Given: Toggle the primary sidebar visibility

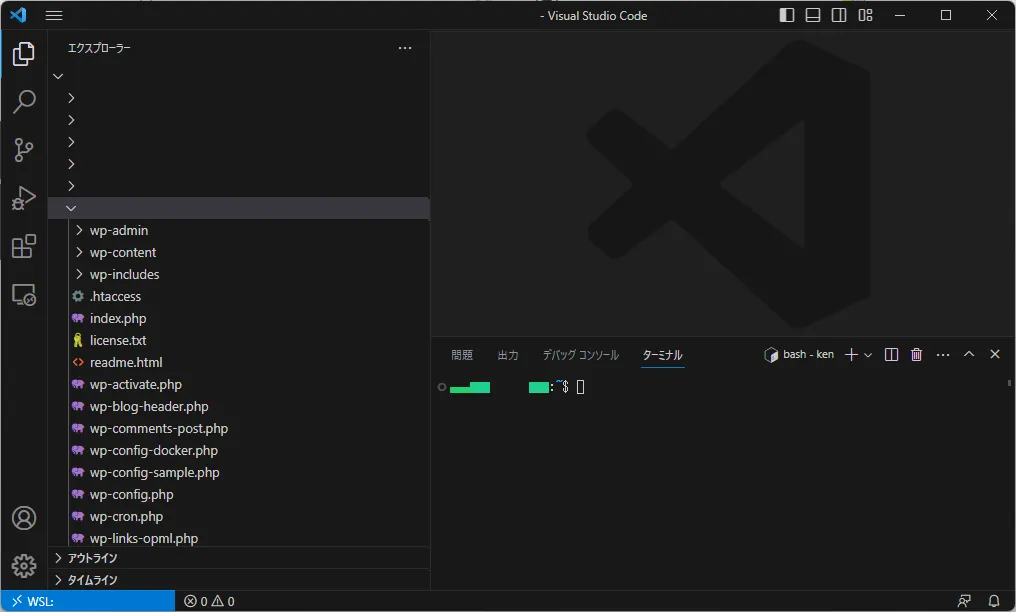Looking at the screenshot, I should coord(788,15).
